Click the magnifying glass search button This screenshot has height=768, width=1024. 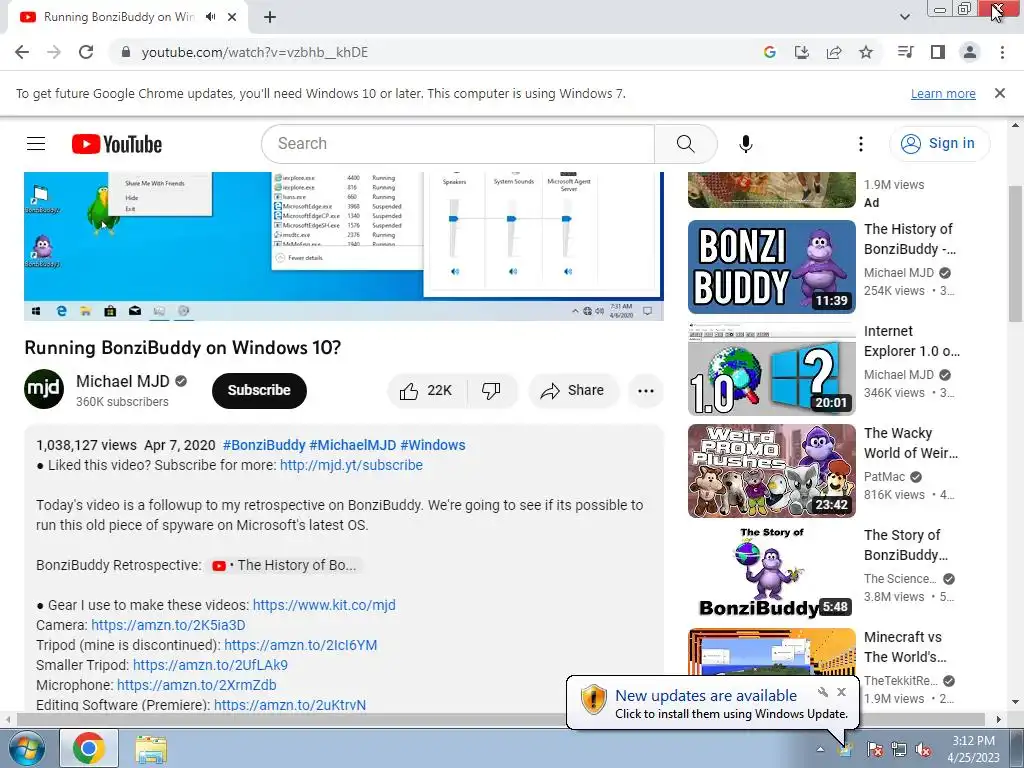(686, 144)
